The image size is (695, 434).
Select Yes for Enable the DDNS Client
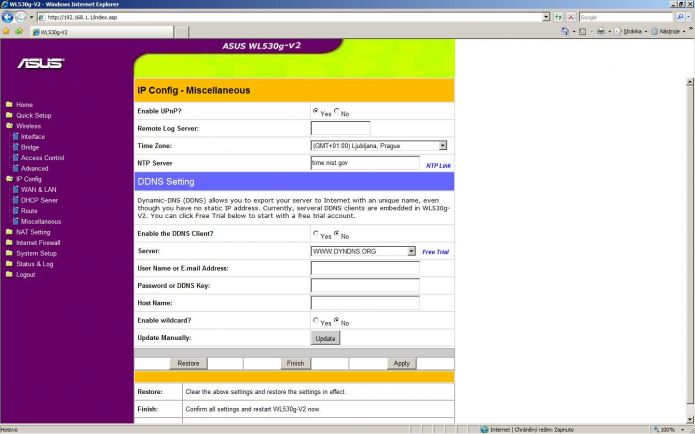point(316,233)
